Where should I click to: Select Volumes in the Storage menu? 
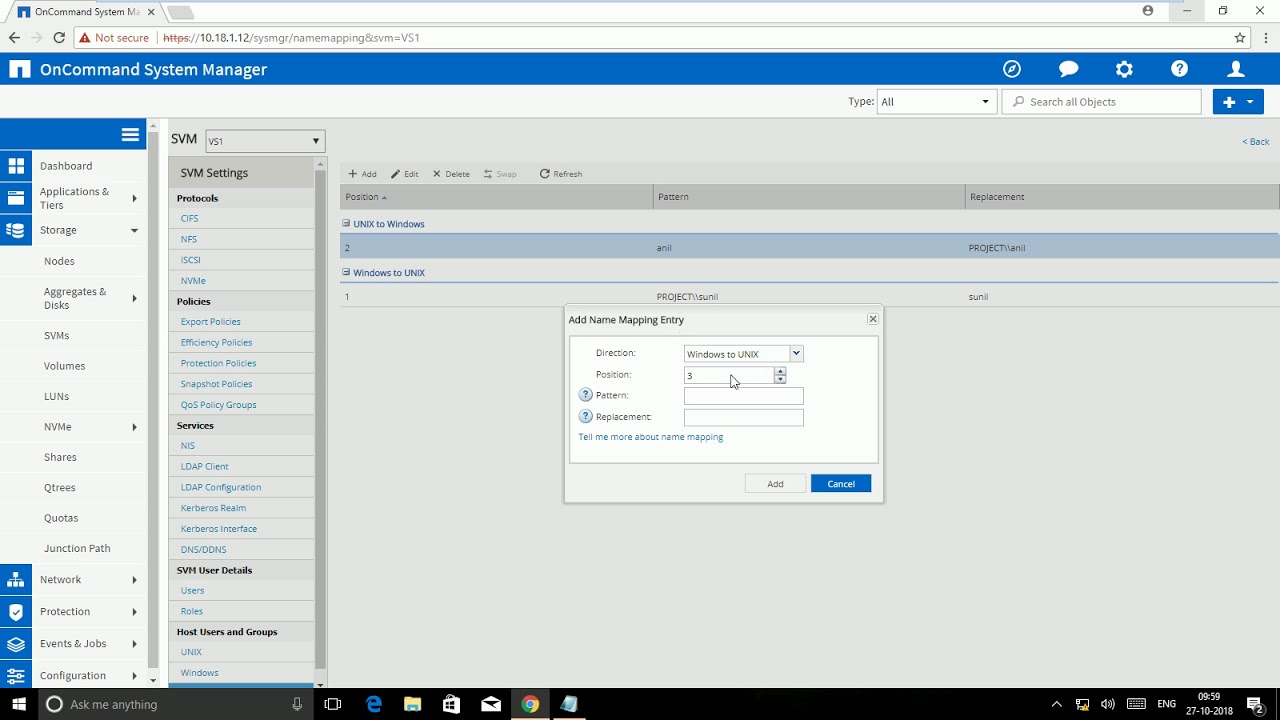(64, 366)
